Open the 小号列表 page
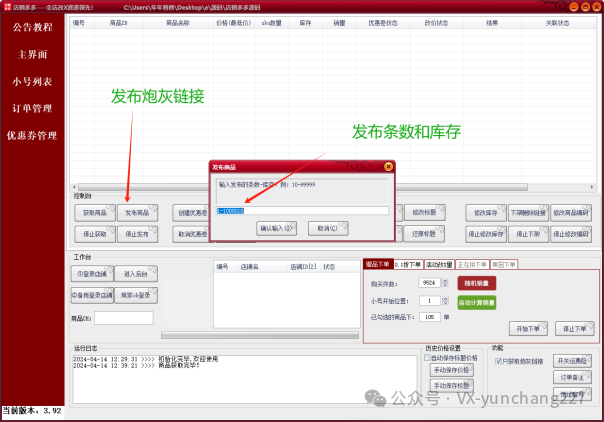 [x=32, y=82]
